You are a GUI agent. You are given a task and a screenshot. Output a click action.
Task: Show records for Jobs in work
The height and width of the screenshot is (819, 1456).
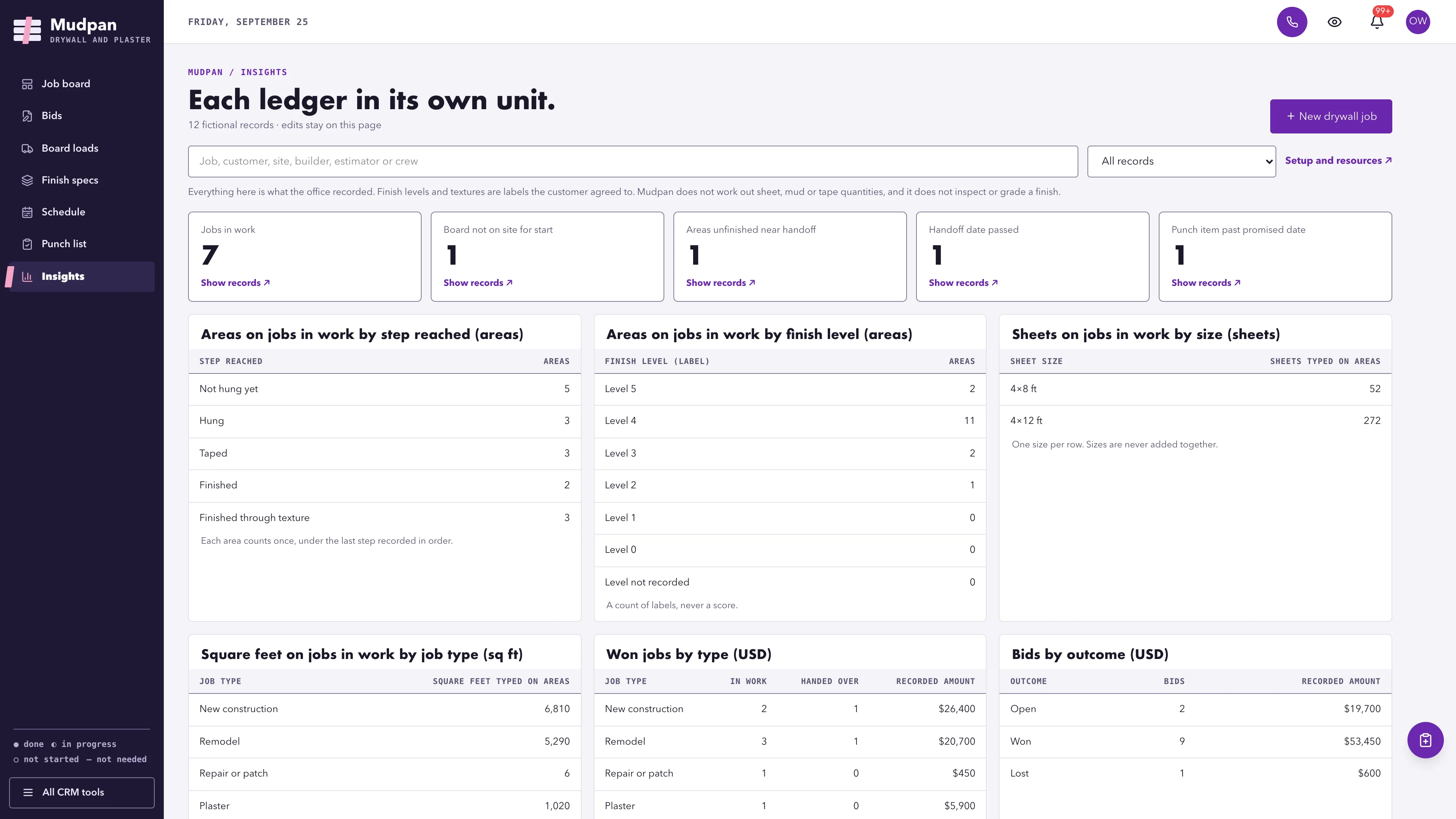[235, 282]
